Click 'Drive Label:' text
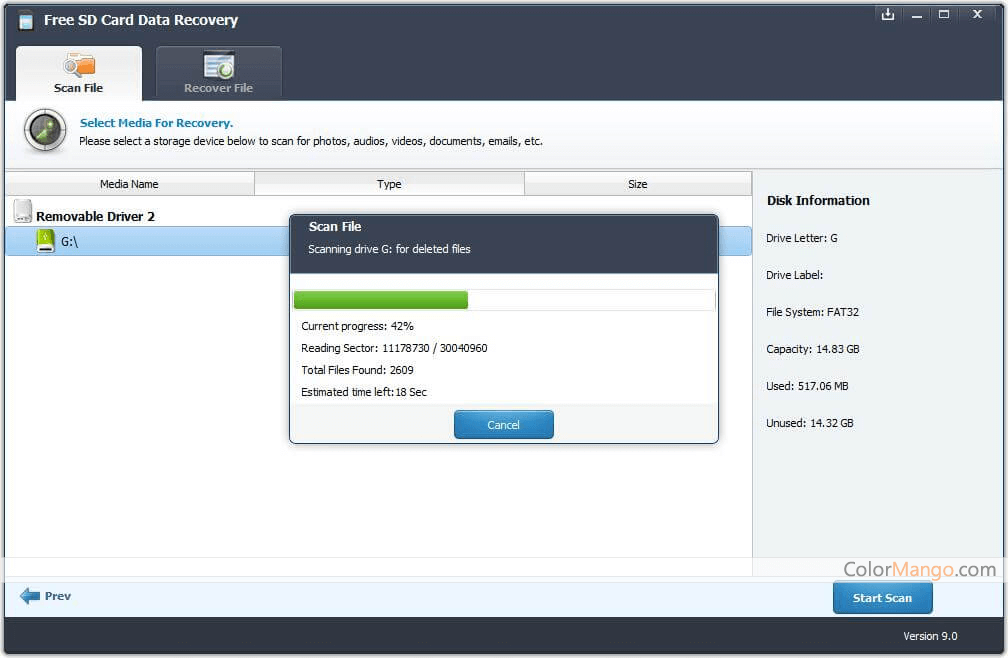 coord(795,275)
